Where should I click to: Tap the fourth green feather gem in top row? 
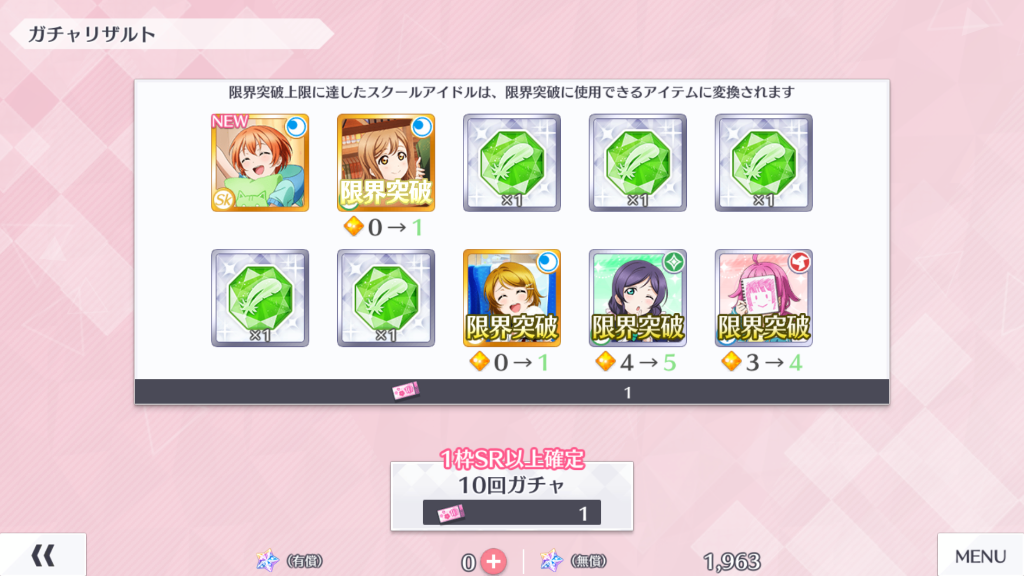638,163
